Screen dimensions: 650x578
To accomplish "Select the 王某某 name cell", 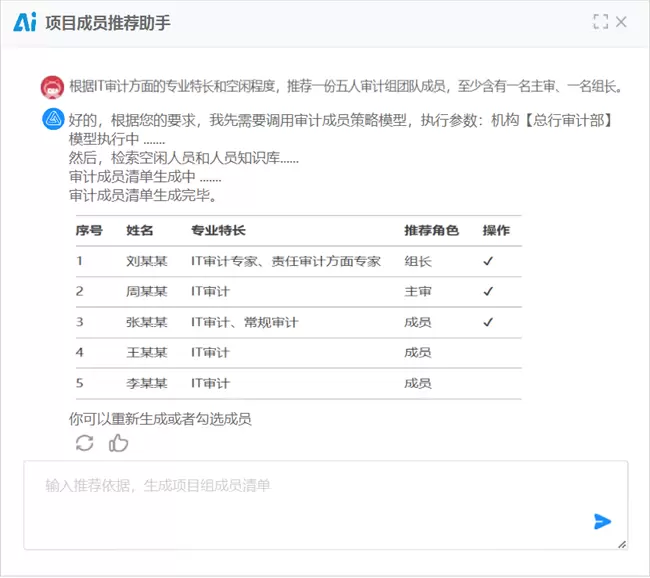I will [x=147, y=352].
